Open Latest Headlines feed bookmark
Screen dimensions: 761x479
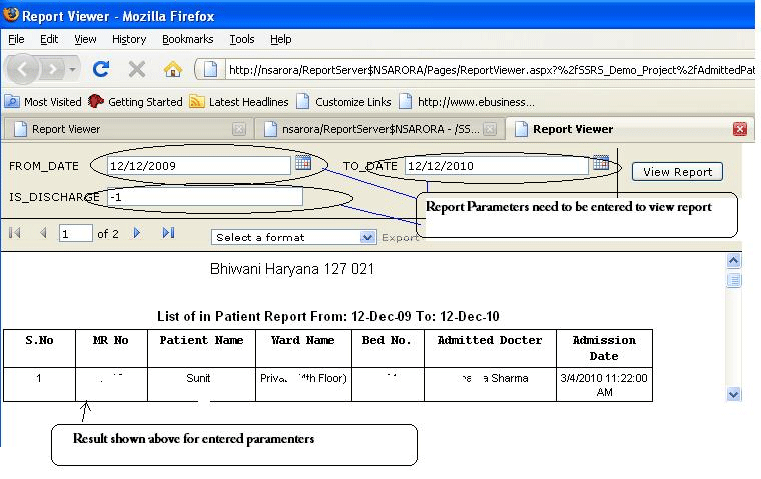239,102
